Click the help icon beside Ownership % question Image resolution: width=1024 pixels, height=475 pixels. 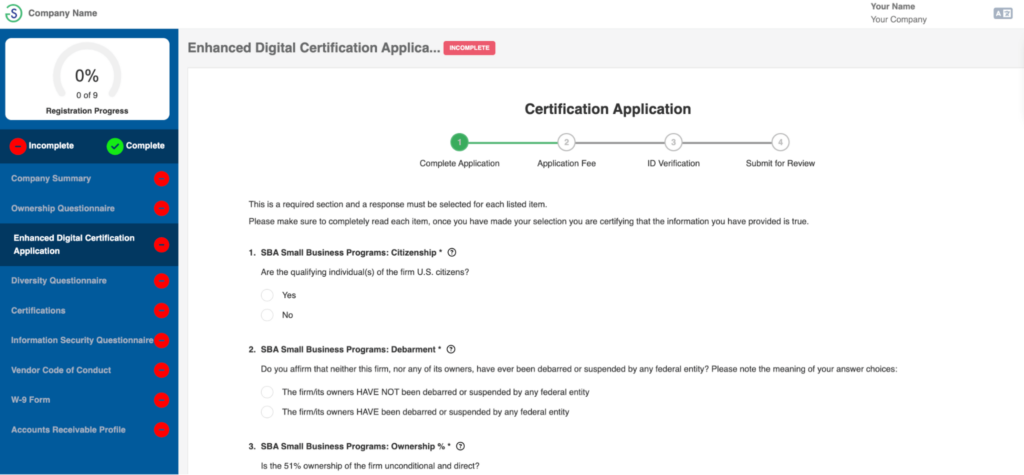[x=460, y=446]
